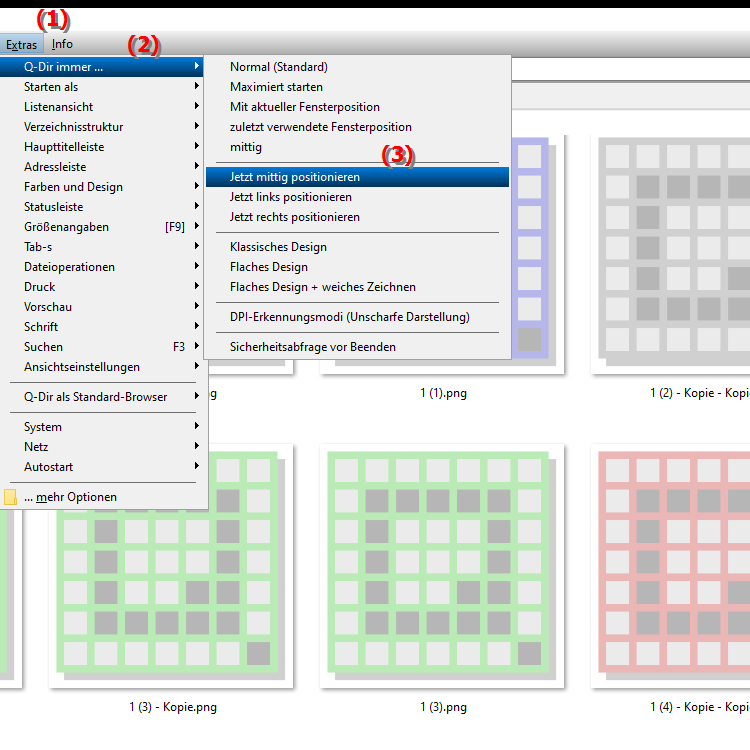
Task: Expand the Dateioperationen submenu
Action: point(69,267)
